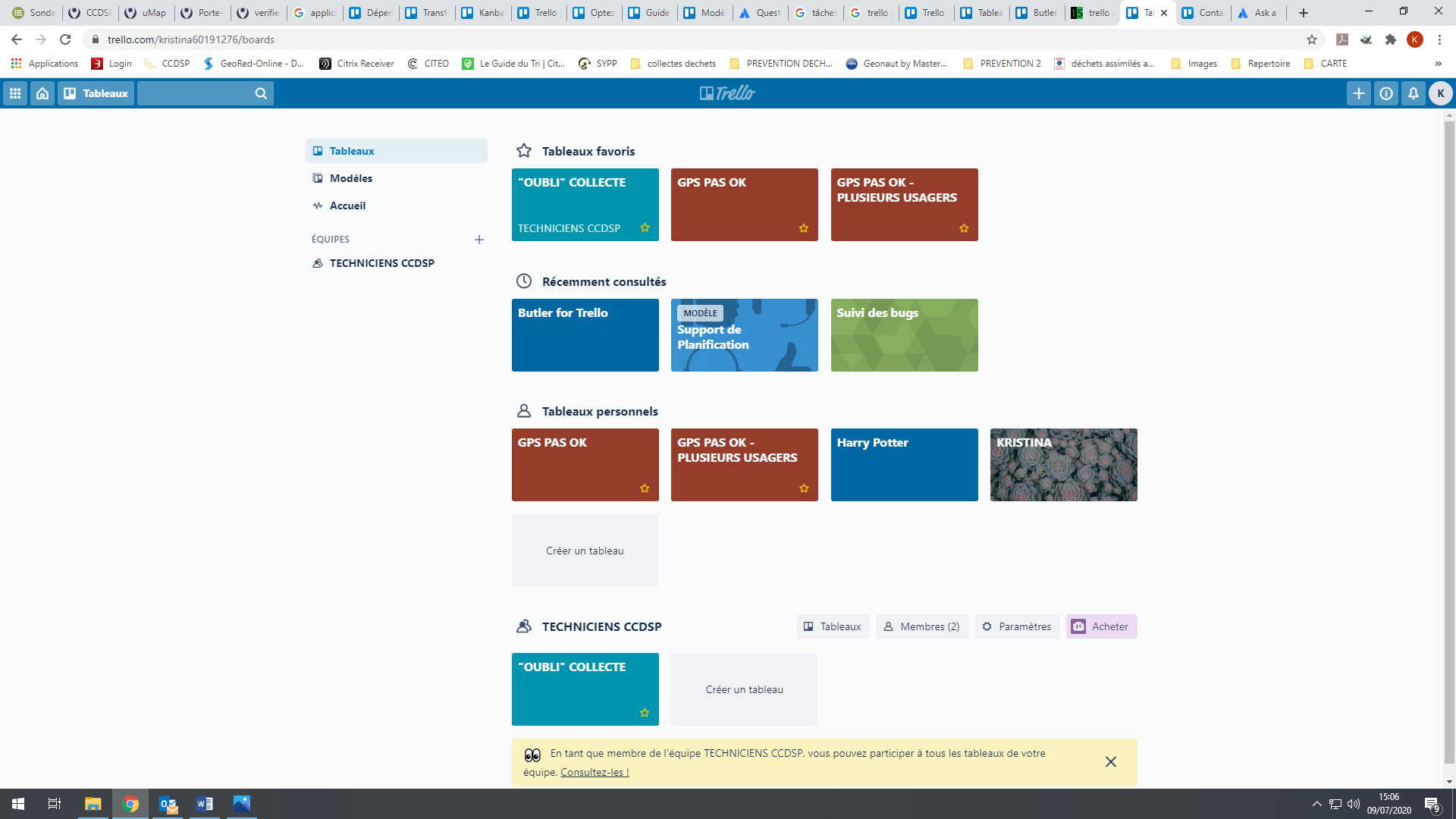Unstar the "OUBLI" COLLECTE favorite board
This screenshot has height=819, width=1456.
[645, 227]
